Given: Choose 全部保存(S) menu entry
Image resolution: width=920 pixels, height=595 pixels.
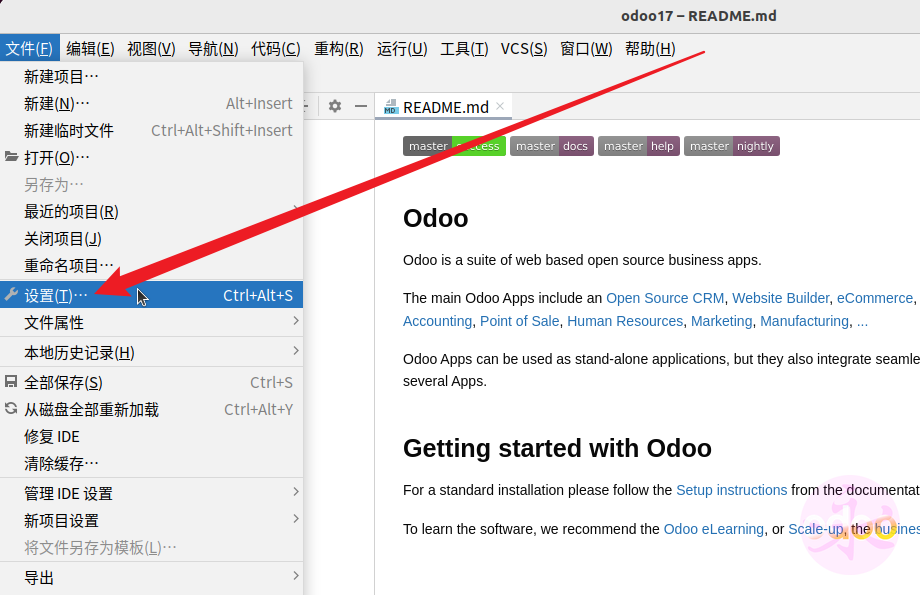Looking at the screenshot, I should [x=151, y=383].
